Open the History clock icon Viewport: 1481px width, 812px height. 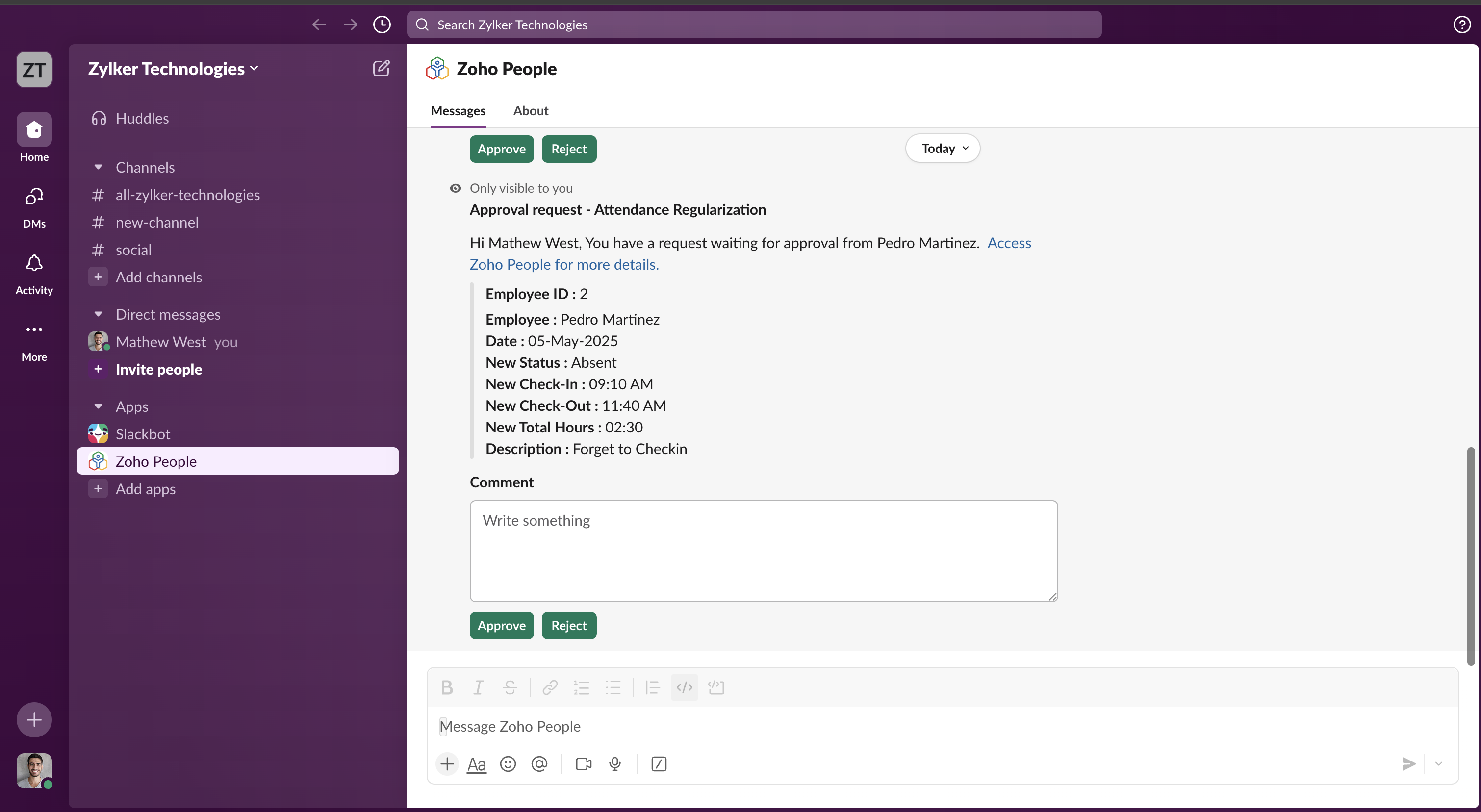click(382, 25)
